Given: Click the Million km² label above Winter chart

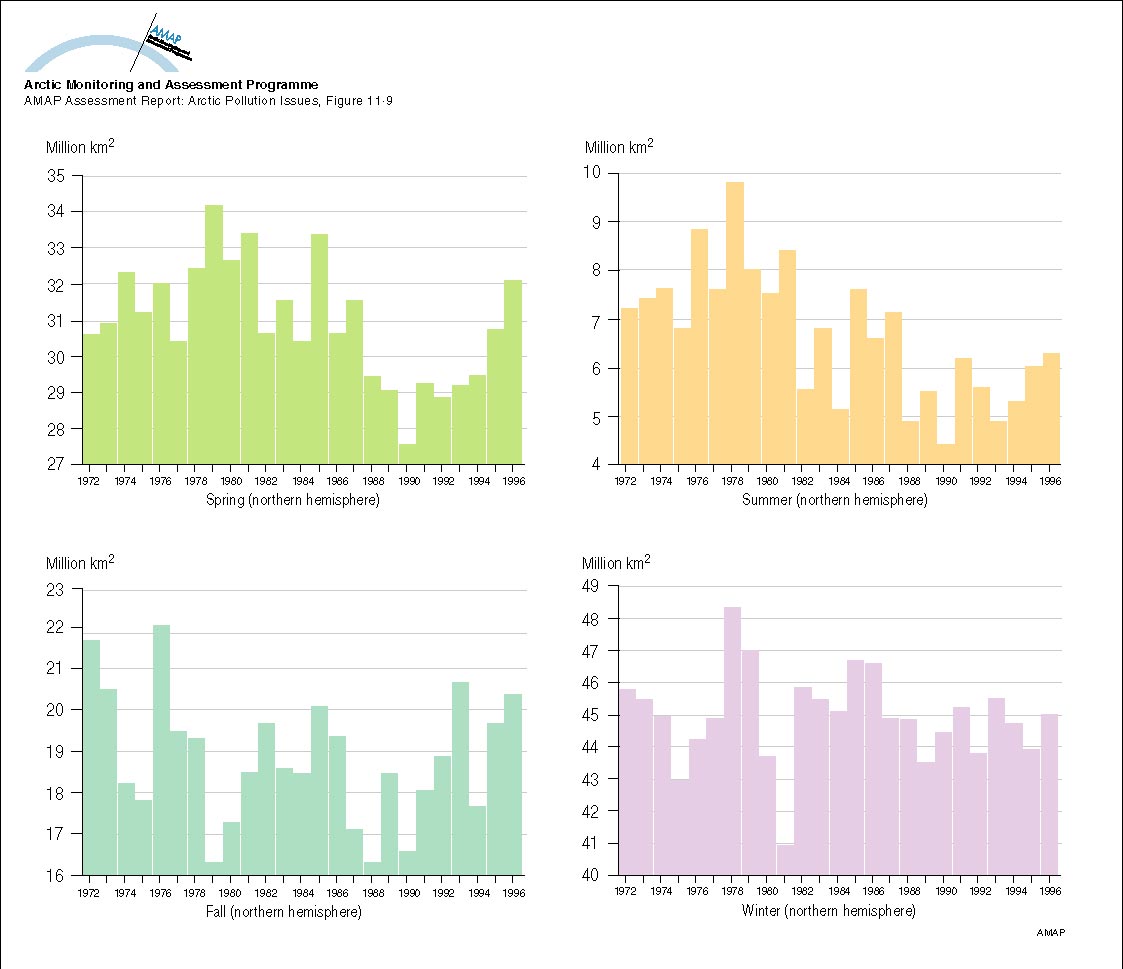Looking at the screenshot, I should (616, 563).
